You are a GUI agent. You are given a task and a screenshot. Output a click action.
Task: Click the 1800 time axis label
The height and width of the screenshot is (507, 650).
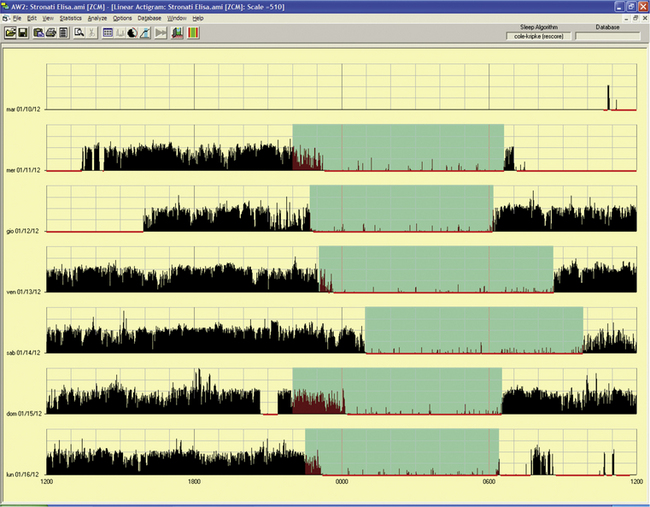point(194,482)
